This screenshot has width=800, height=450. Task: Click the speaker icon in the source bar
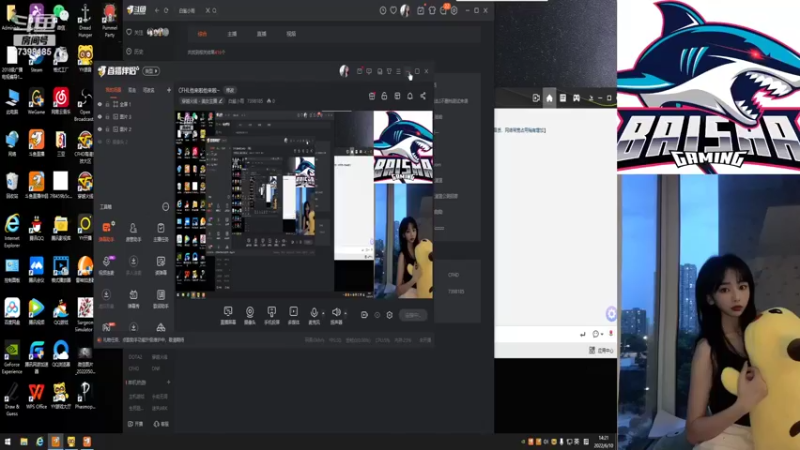[336, 312]
